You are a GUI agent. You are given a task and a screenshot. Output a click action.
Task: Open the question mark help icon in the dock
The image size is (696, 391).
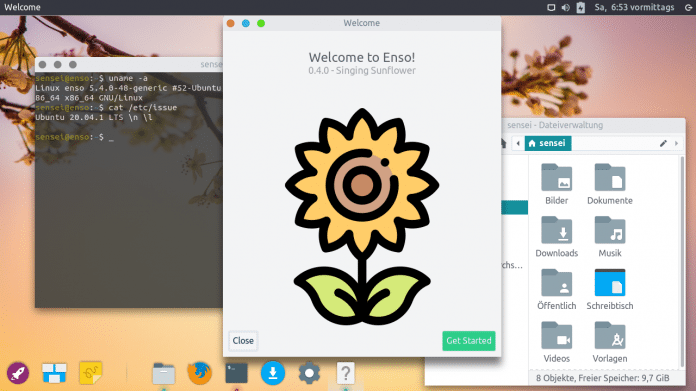[x=345, y=373]
